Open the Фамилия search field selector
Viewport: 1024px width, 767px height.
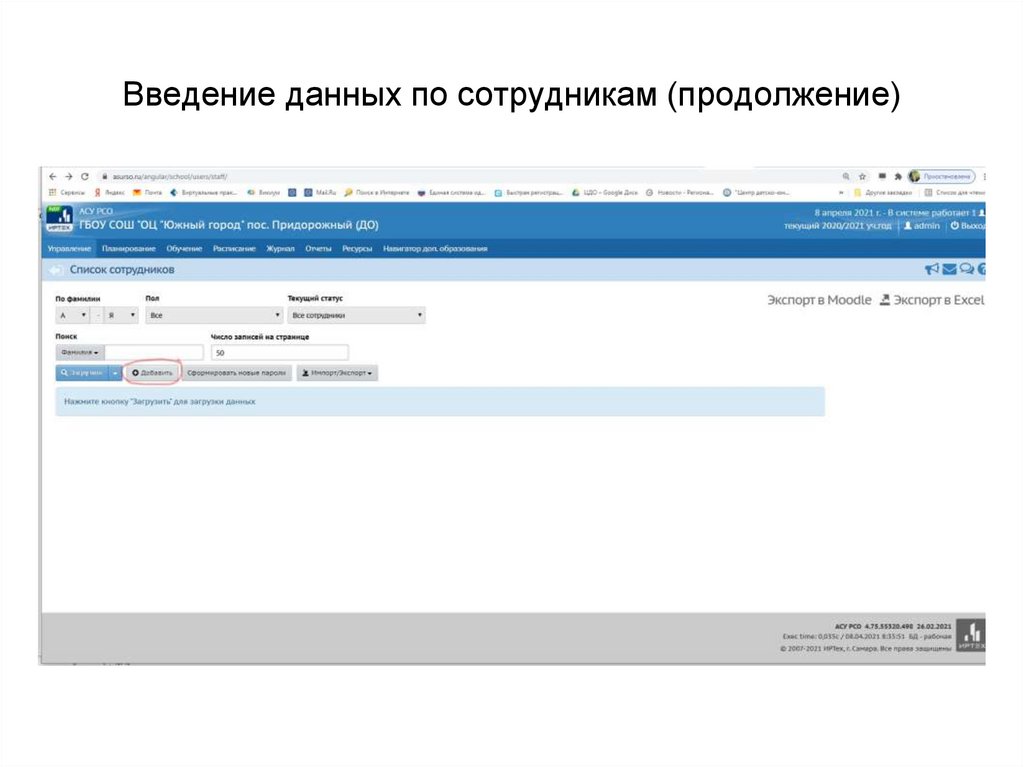pos(79,351)
